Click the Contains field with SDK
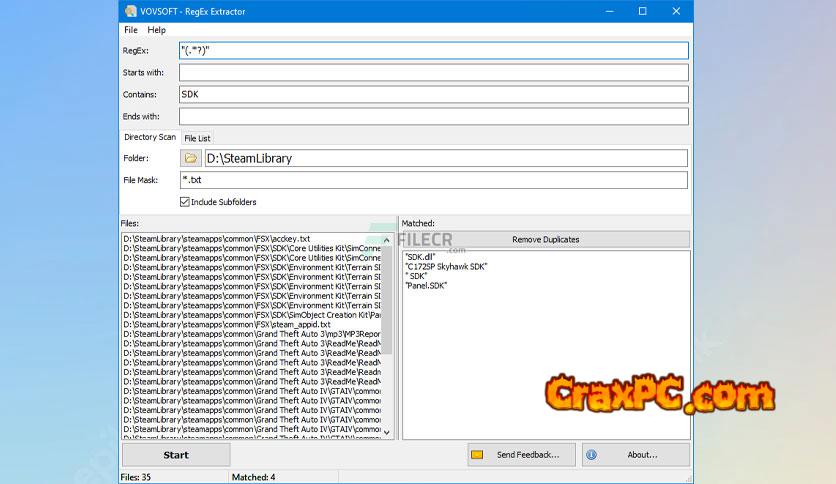This screenshot has height=484, width=836. point(433,95)
